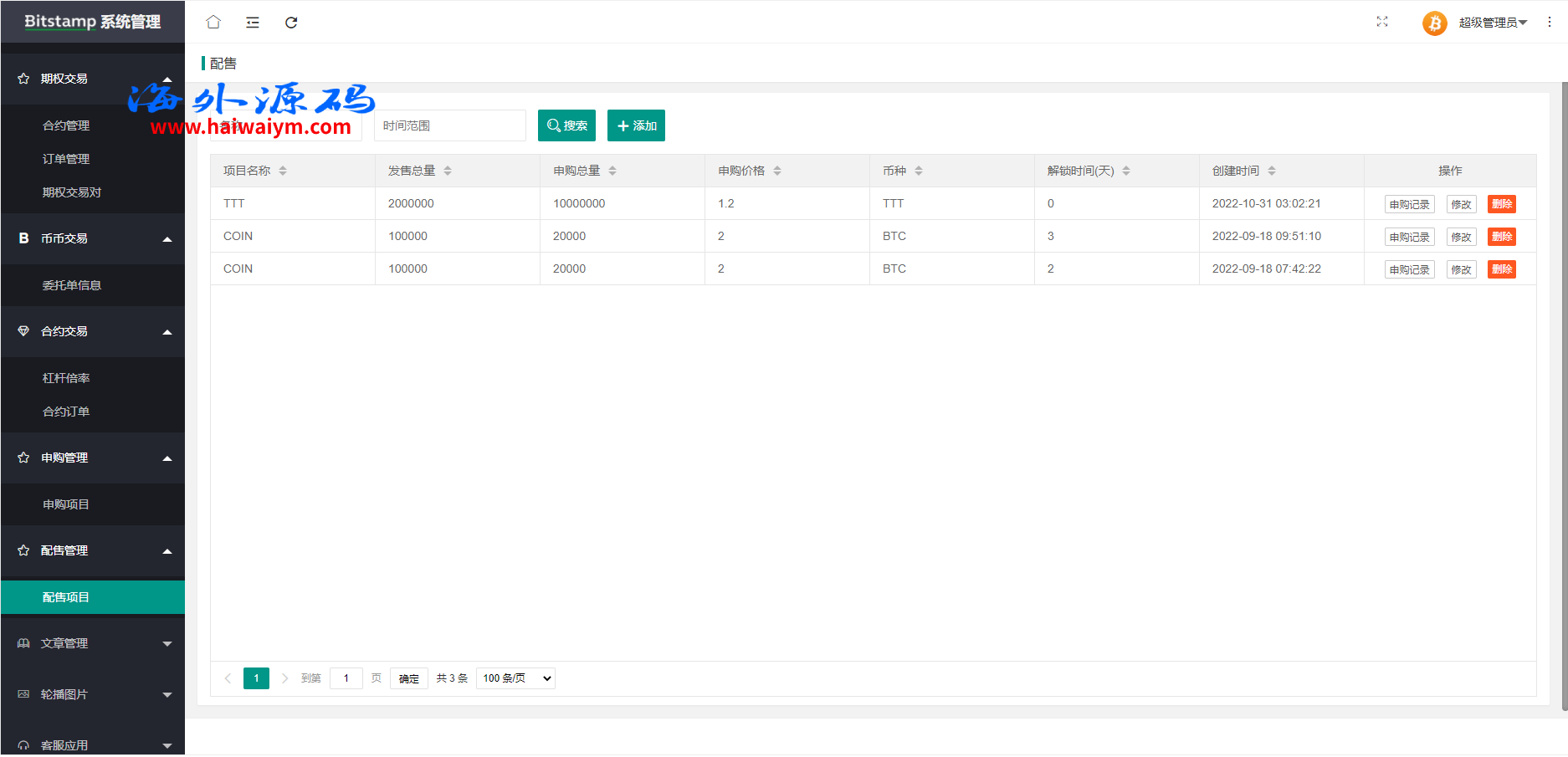
Task: Open the vertical three-dot more menu
Action: click(x=1550, y=23)
